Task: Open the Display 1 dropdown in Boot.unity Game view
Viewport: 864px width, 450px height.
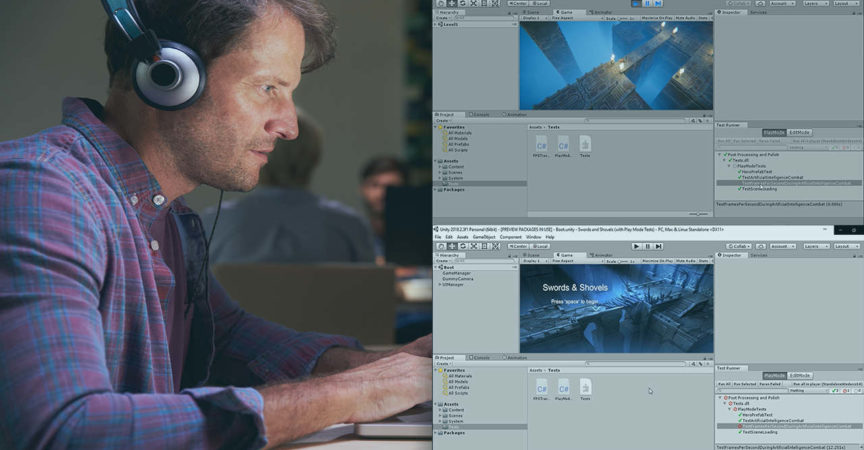Action: click(x=535, y=261)
